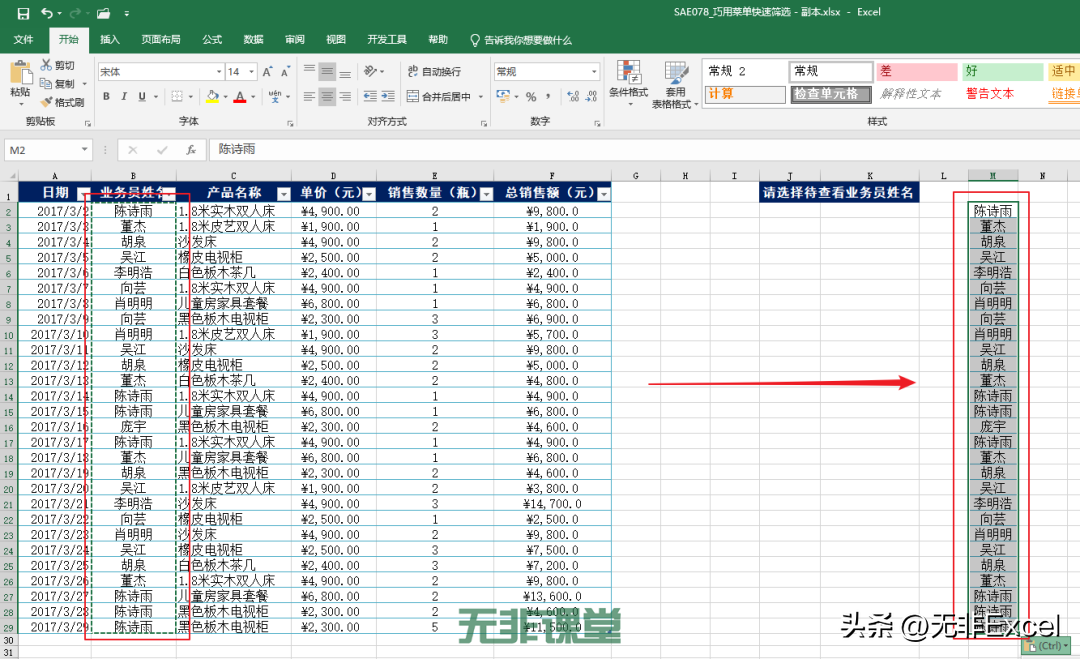
Task: Open filter dropdown for 产品名称 column
Action: point(283,193)
